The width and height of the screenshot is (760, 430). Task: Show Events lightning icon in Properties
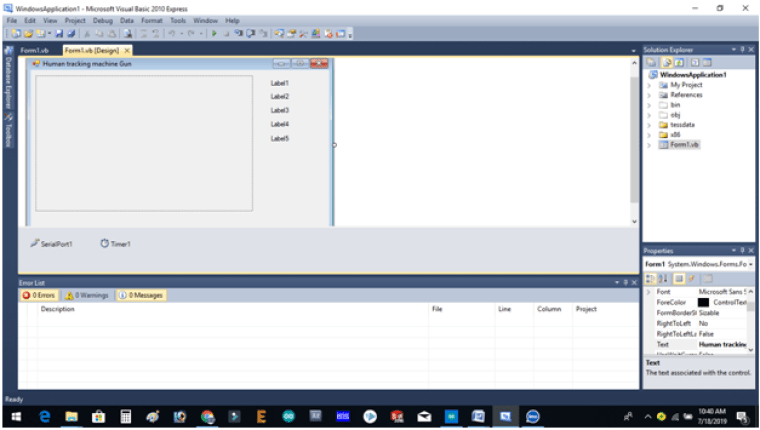tap(692, 279)
